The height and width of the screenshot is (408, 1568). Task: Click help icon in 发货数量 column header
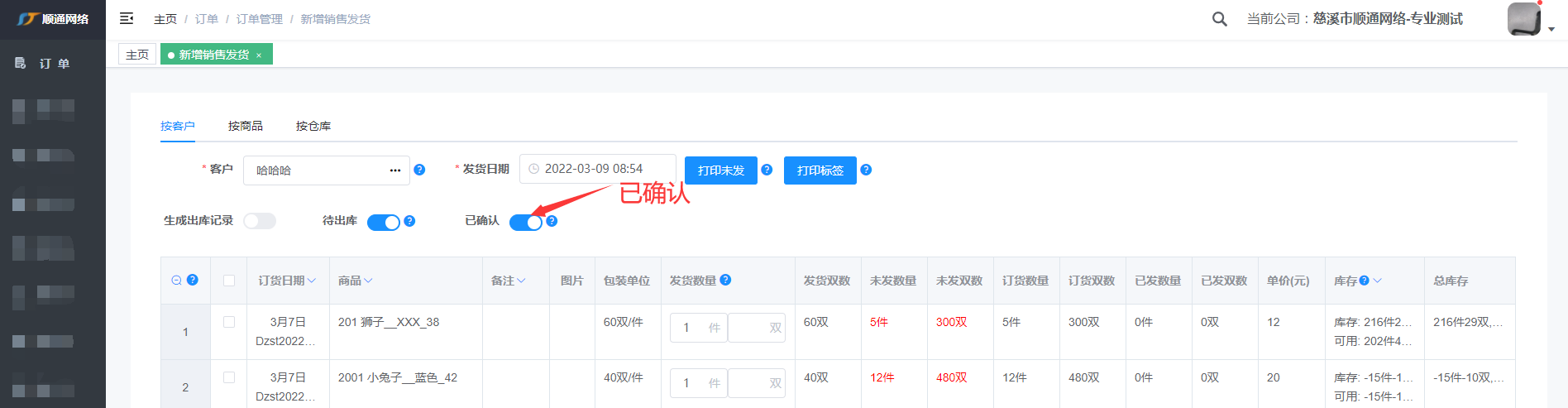(725, 280)
